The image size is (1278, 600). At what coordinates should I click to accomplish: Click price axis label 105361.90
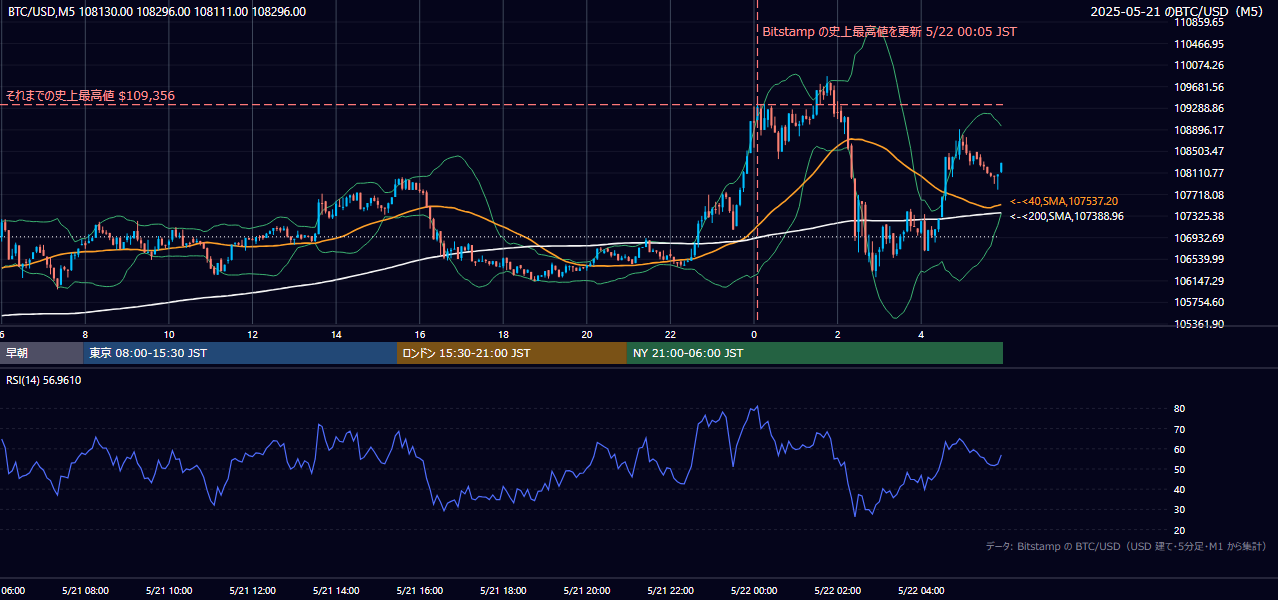tap(1198, 324)
